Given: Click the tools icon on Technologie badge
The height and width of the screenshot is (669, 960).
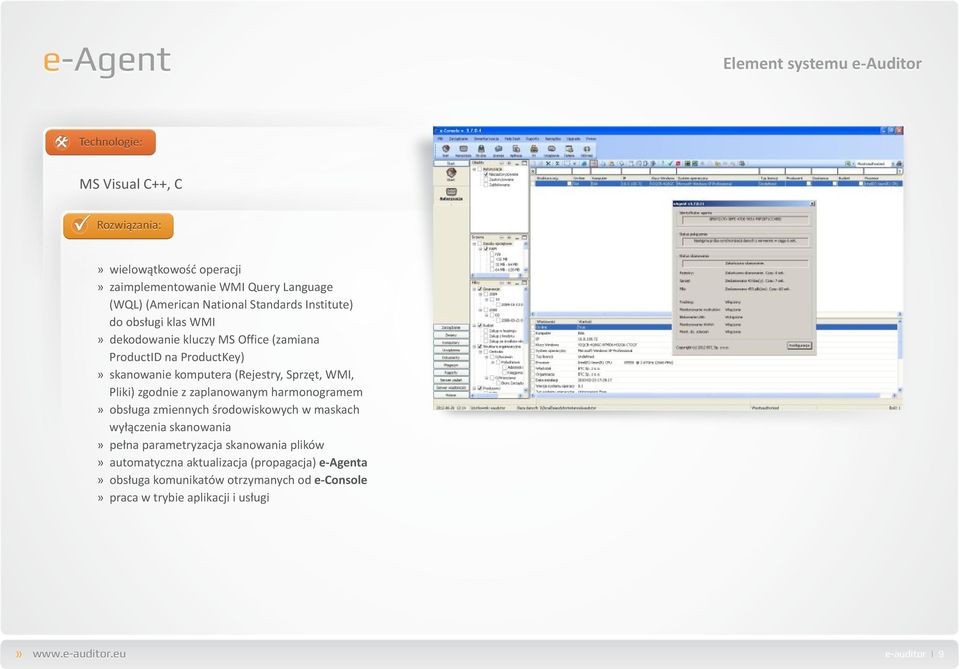Looking at the screenshot, I should [61, 142].
